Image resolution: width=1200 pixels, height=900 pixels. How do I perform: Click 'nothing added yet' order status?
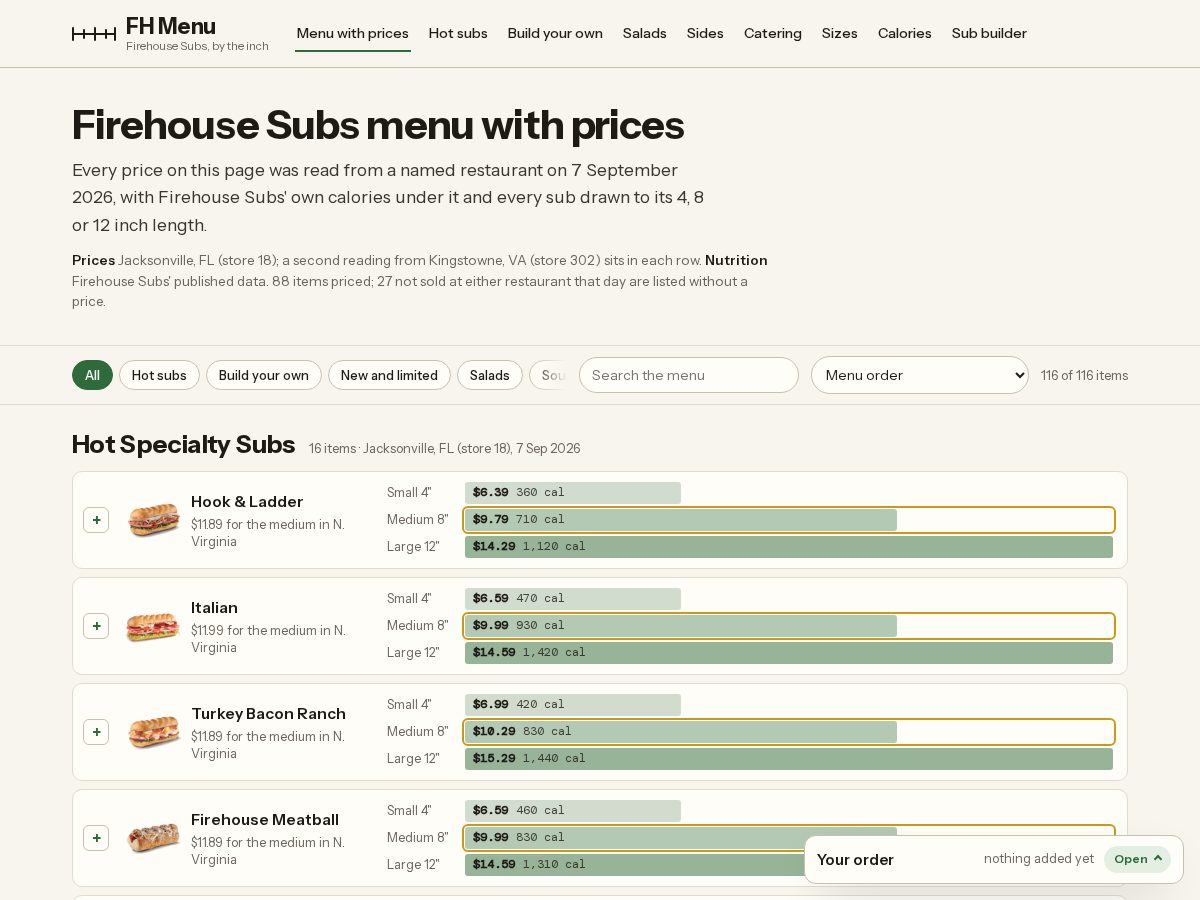point(1039,859)
